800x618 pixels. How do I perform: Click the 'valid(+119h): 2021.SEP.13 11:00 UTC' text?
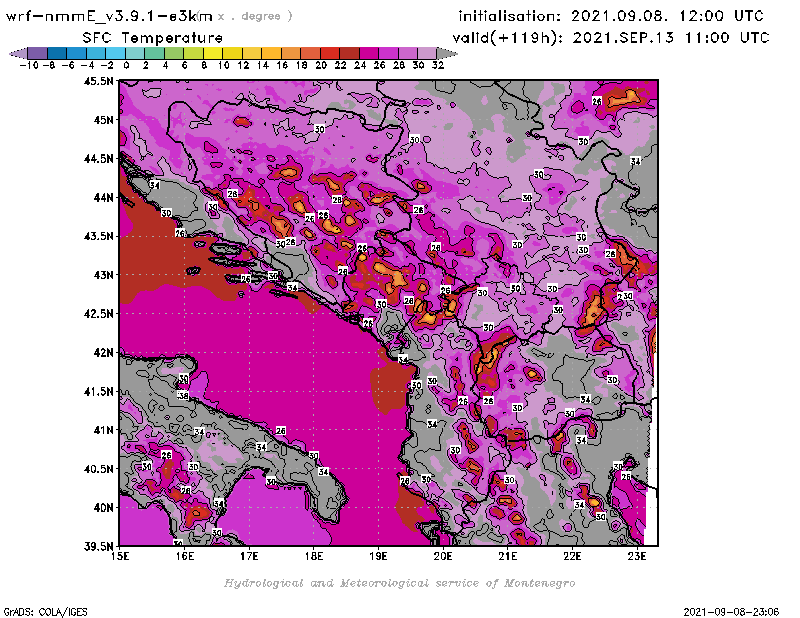[x=611, y=38]
